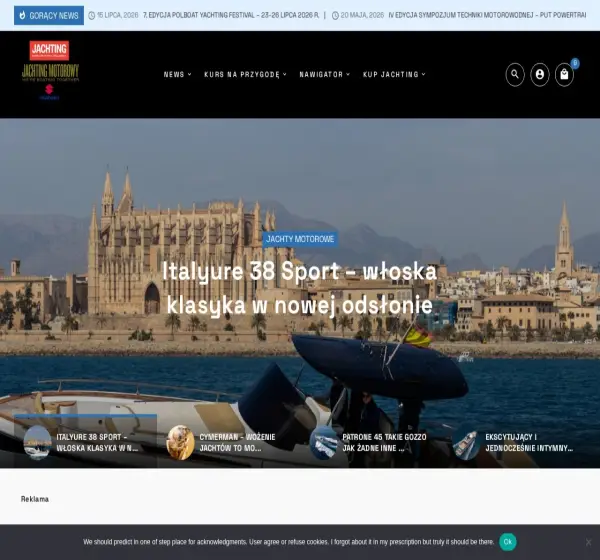Open Italyure 38 Sport hero headline
Image resolution: width=600 pixels, height=560 pixels.
[300, 288]
